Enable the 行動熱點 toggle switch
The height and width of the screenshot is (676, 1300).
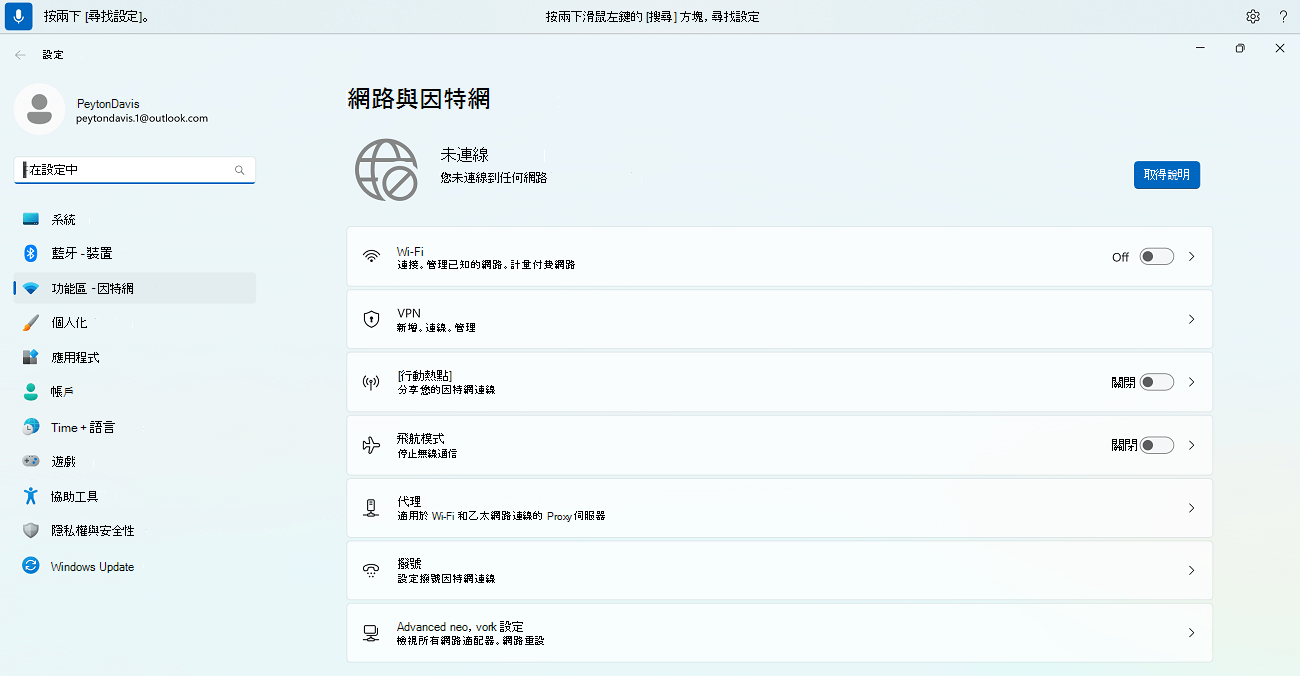click(x=1157, y=382)
